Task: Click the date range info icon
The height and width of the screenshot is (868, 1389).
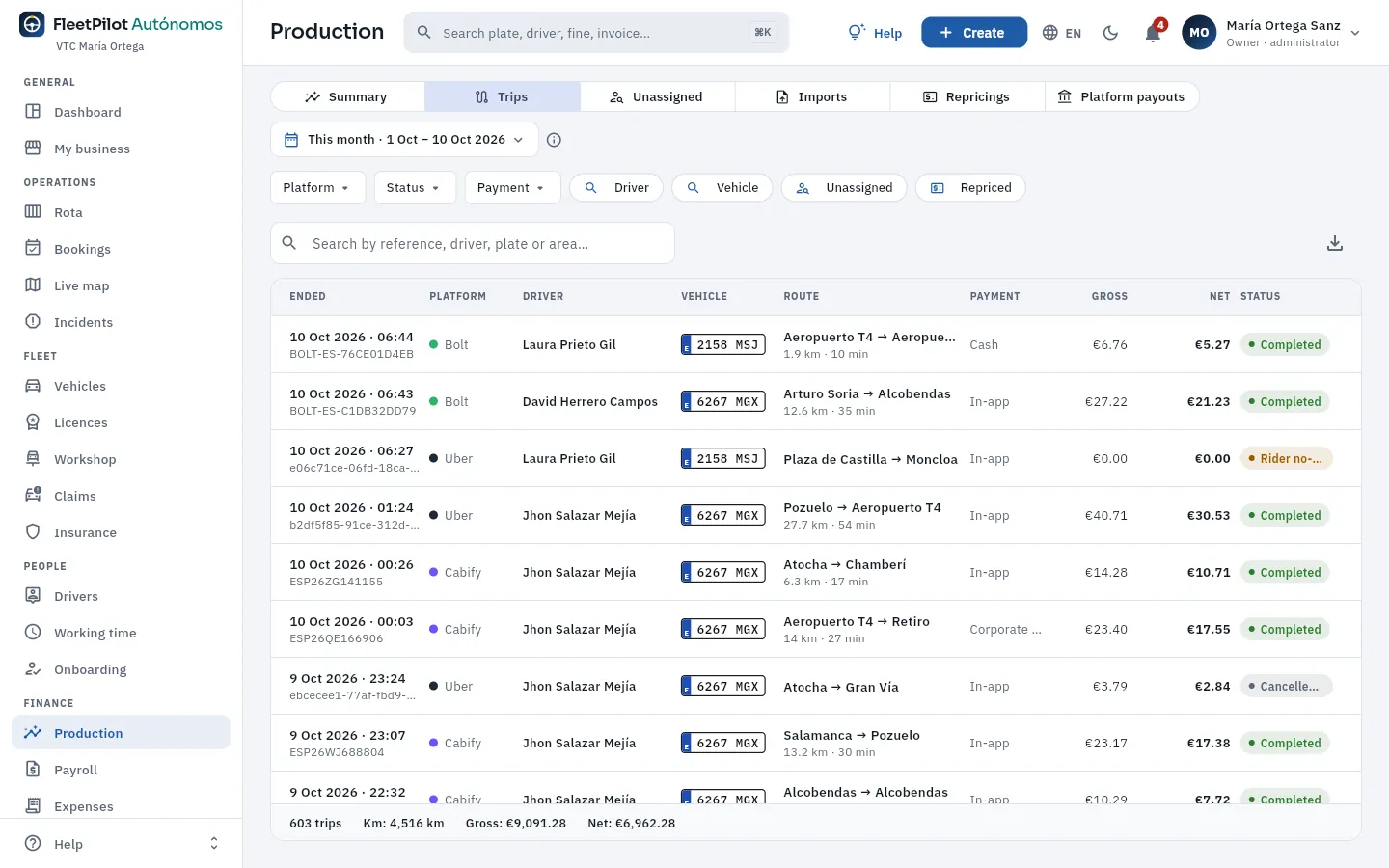Action: tap(554, 140)
